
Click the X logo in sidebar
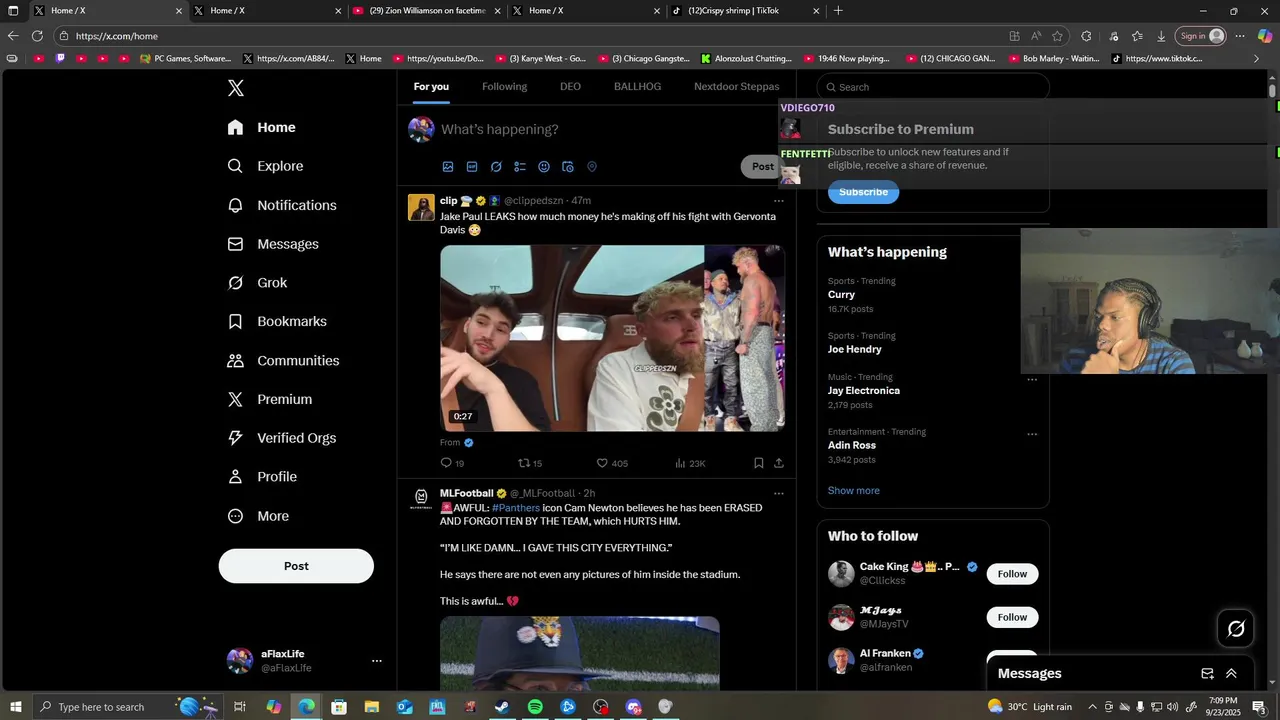(x=235, y=88)
